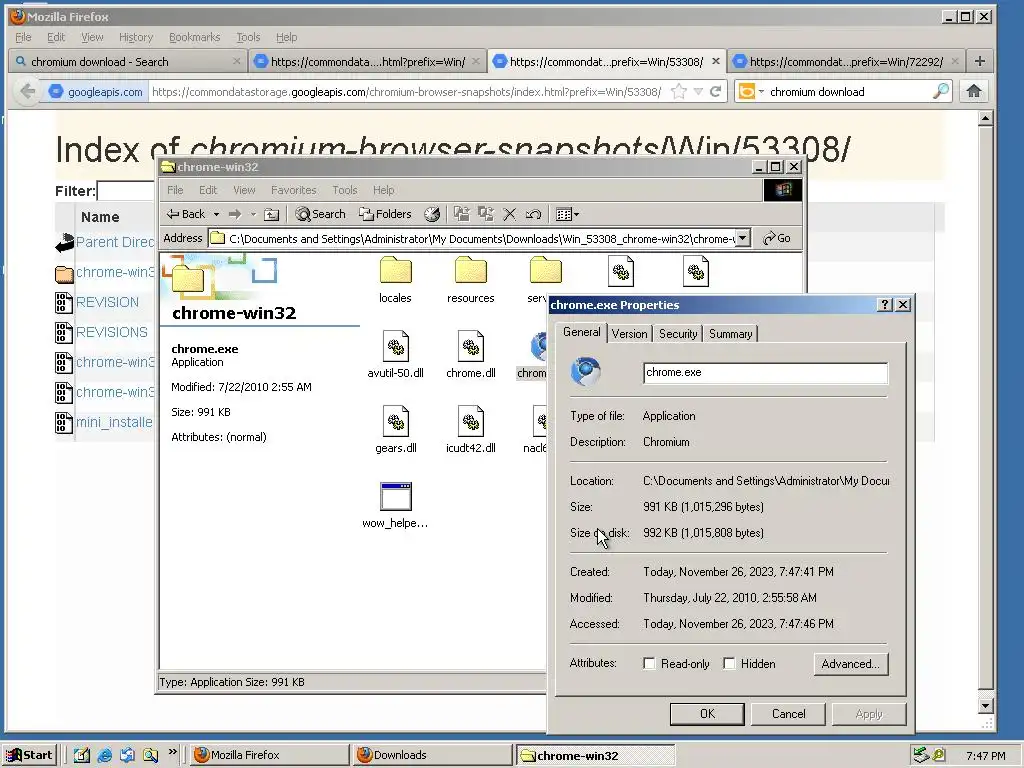Open the History pane in Explorer toolbar
Screen dimensions: 1024x768
[432, 214]
